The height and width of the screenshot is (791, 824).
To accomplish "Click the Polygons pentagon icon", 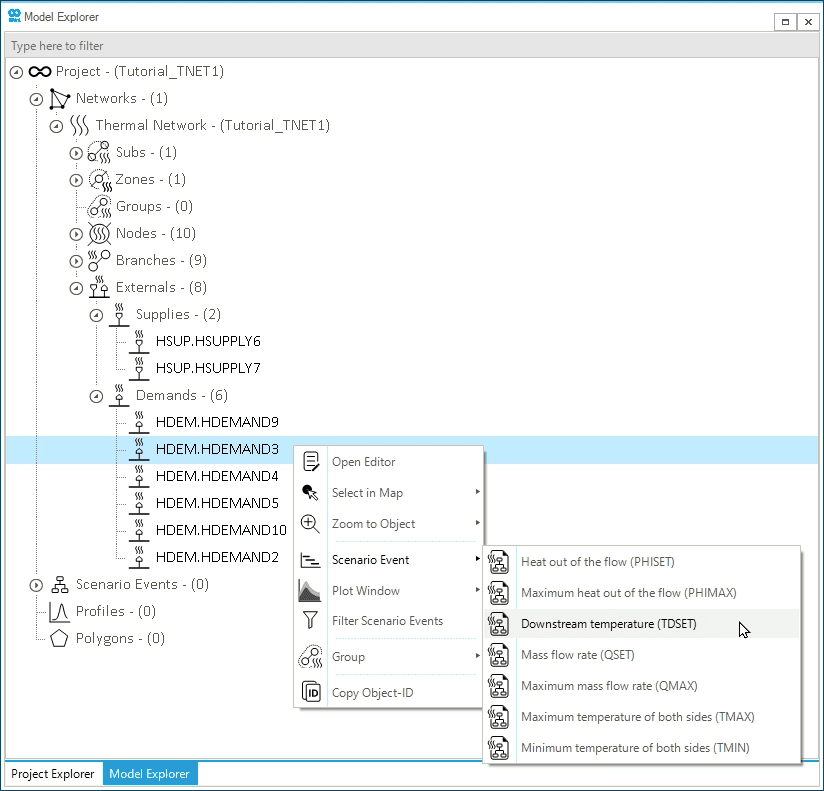I will [x=59, y=638].
